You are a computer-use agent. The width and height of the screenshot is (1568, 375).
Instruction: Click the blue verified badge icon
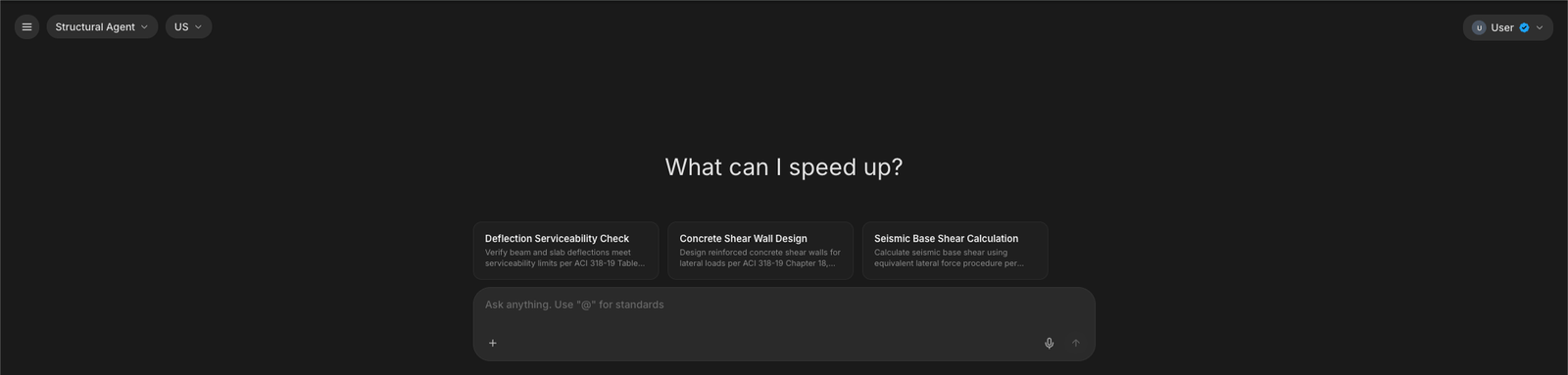pos(1524,27)
